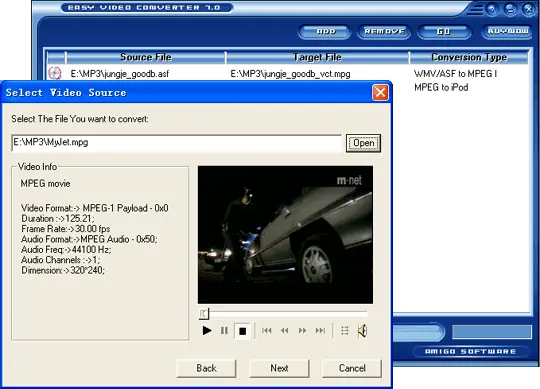This screenshot has height=389, width=540.
Task: Click the Source File column header
Action: pos(146,57)
